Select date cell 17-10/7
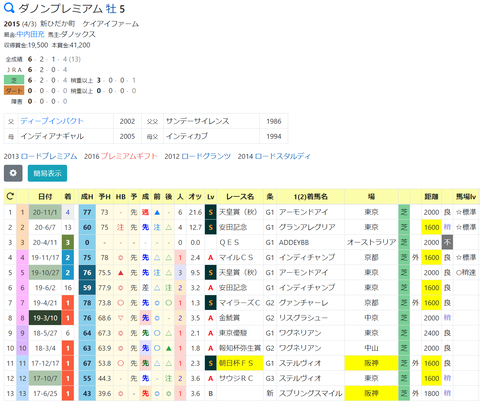The image size is (480, 403). point(45,378)
